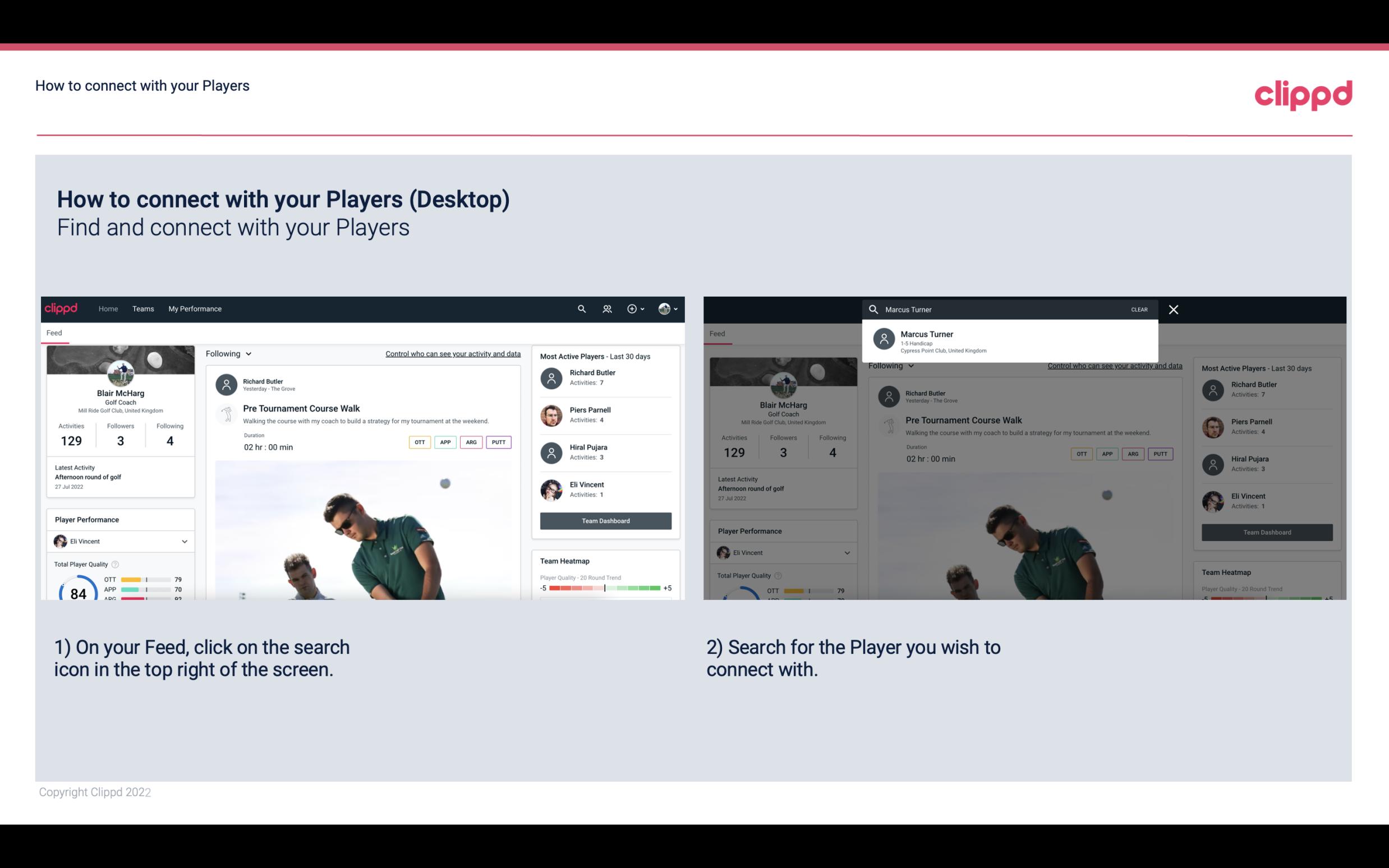Select the Home menu tab

[x=108, y=309]
